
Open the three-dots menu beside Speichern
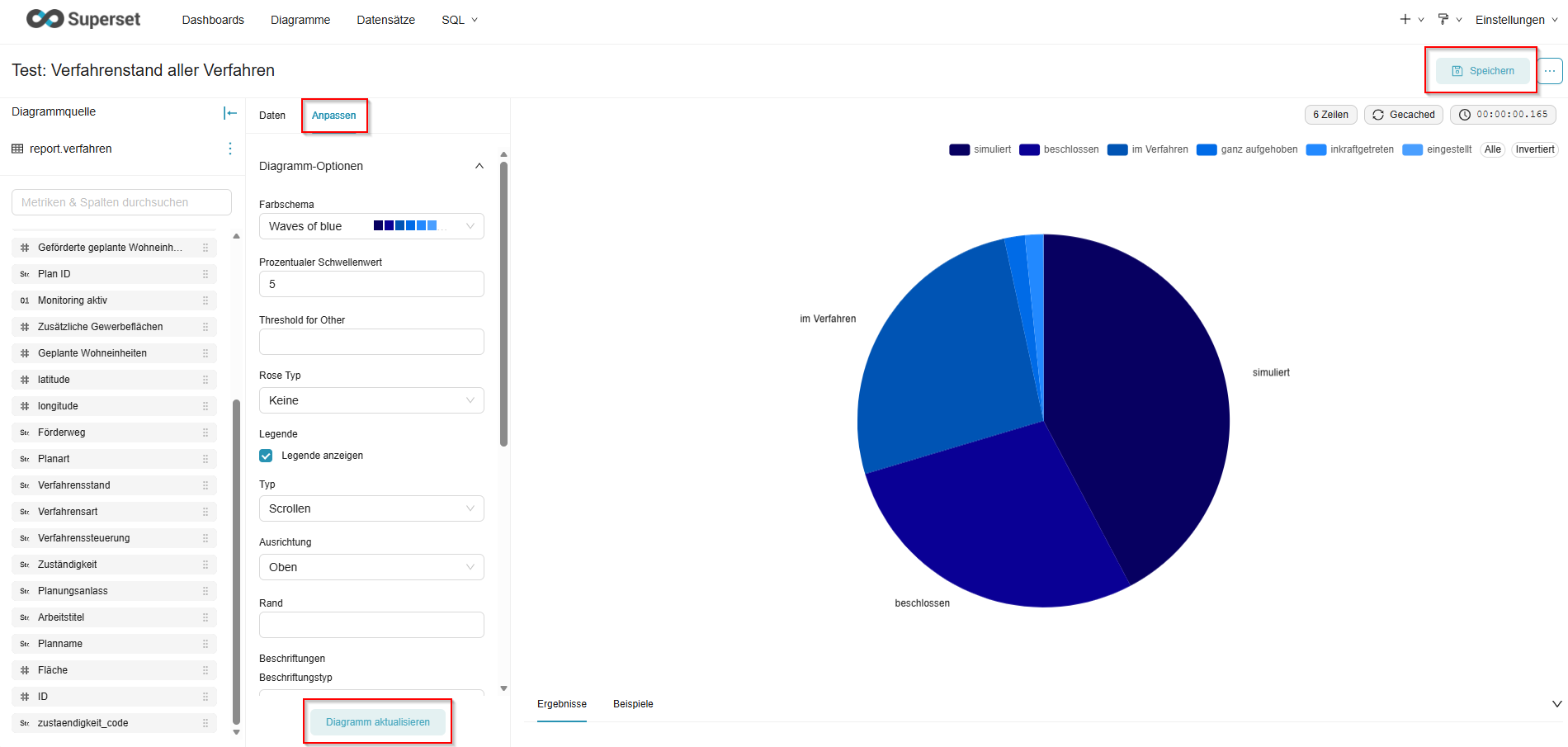(x=1550, y=71)
